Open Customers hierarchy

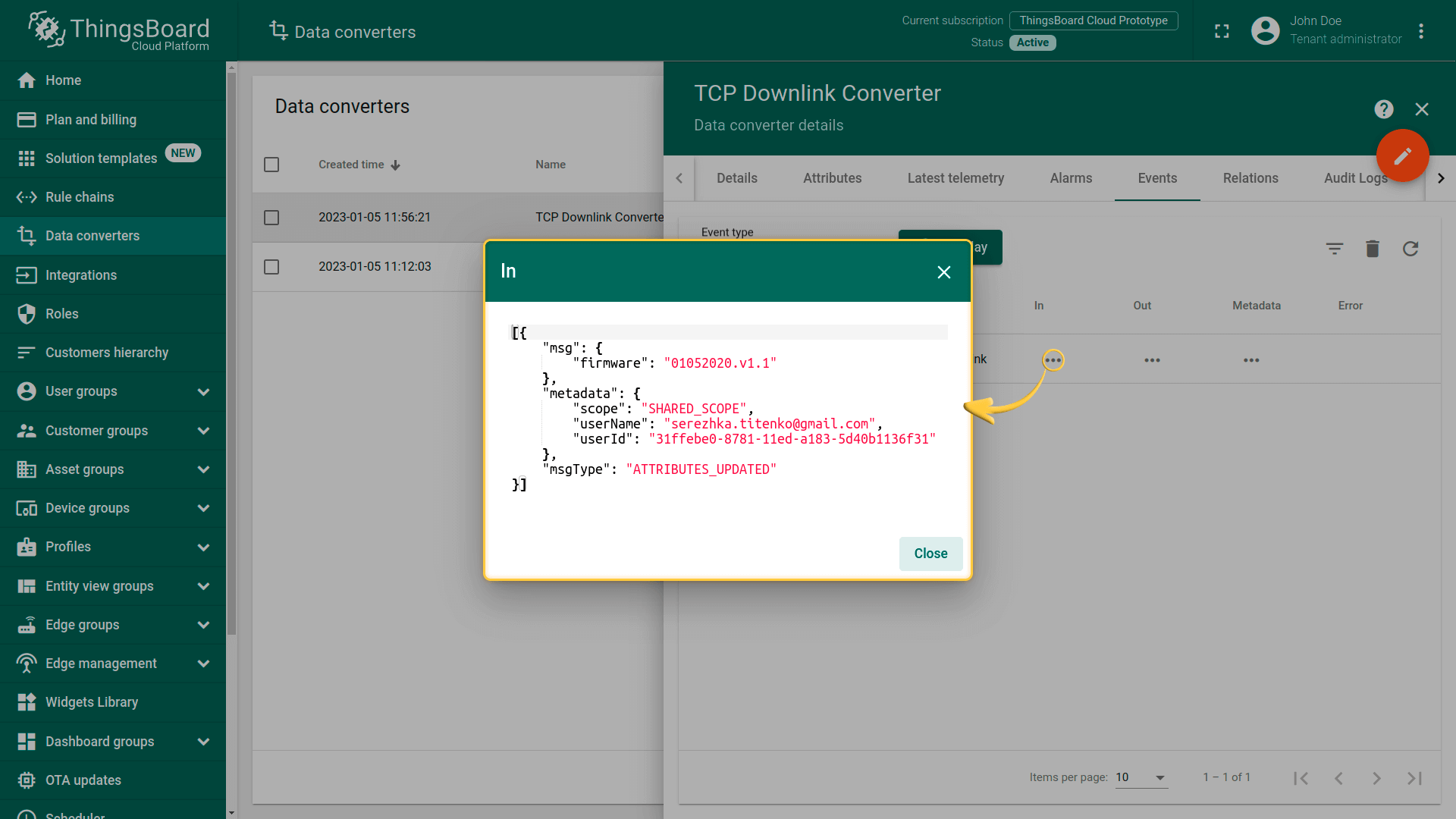(113, 353)
